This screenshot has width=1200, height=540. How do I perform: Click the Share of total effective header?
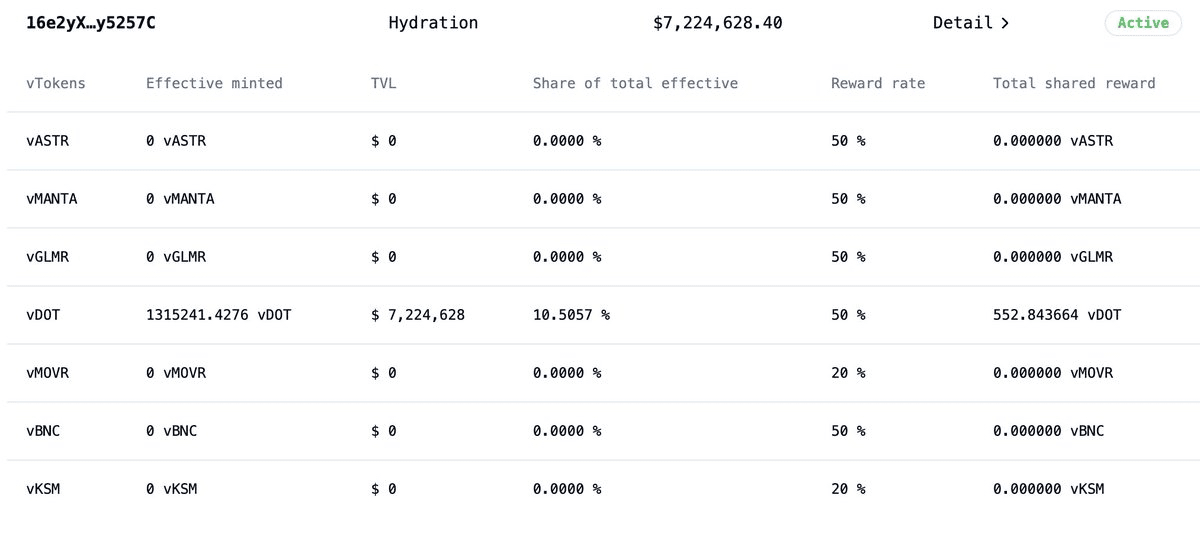[635, 83]
